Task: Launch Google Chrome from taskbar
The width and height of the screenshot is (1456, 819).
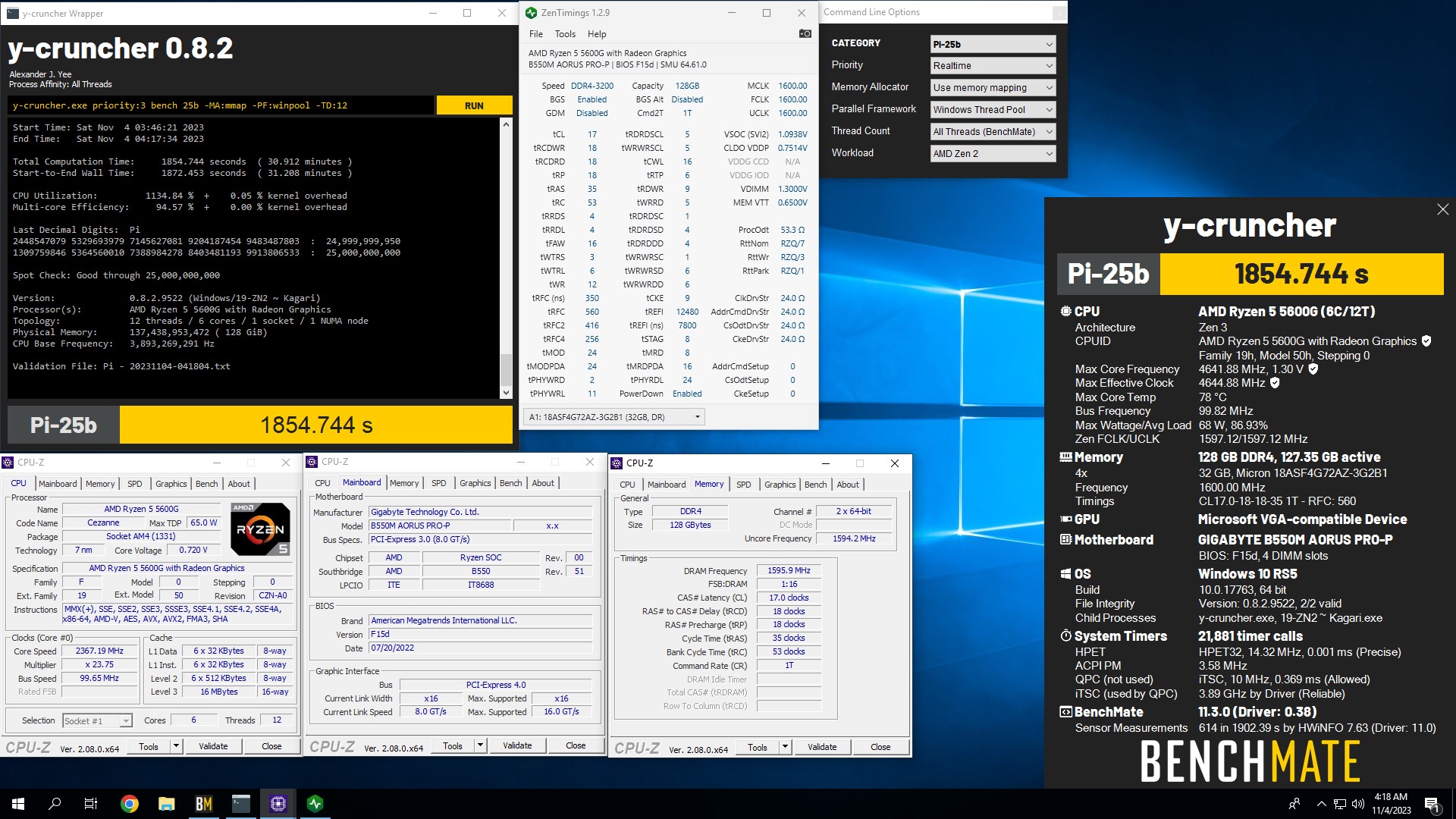Action: pyautogui.click(x=130, y=804)
